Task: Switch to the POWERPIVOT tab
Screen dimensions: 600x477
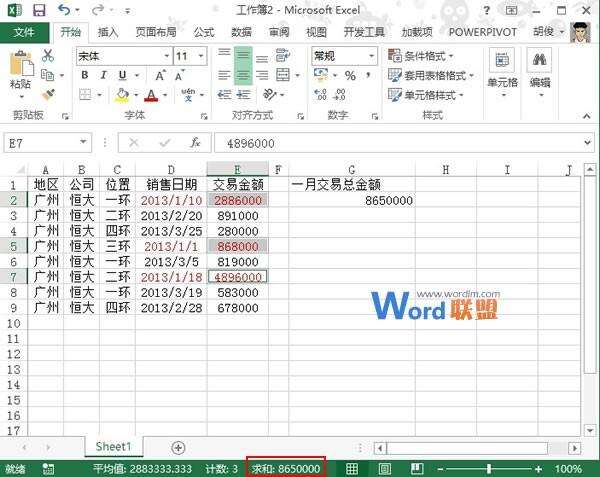Action: tap(483, 33)
